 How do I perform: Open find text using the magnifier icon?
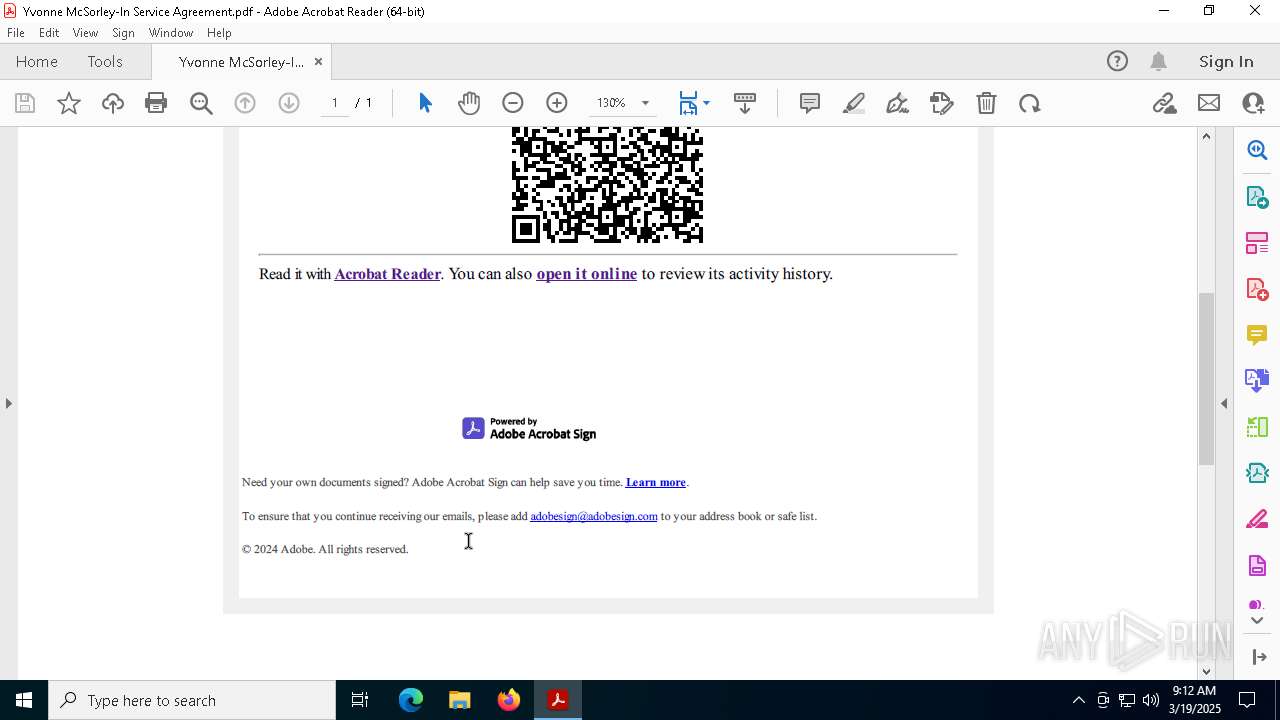click(201, 103)
